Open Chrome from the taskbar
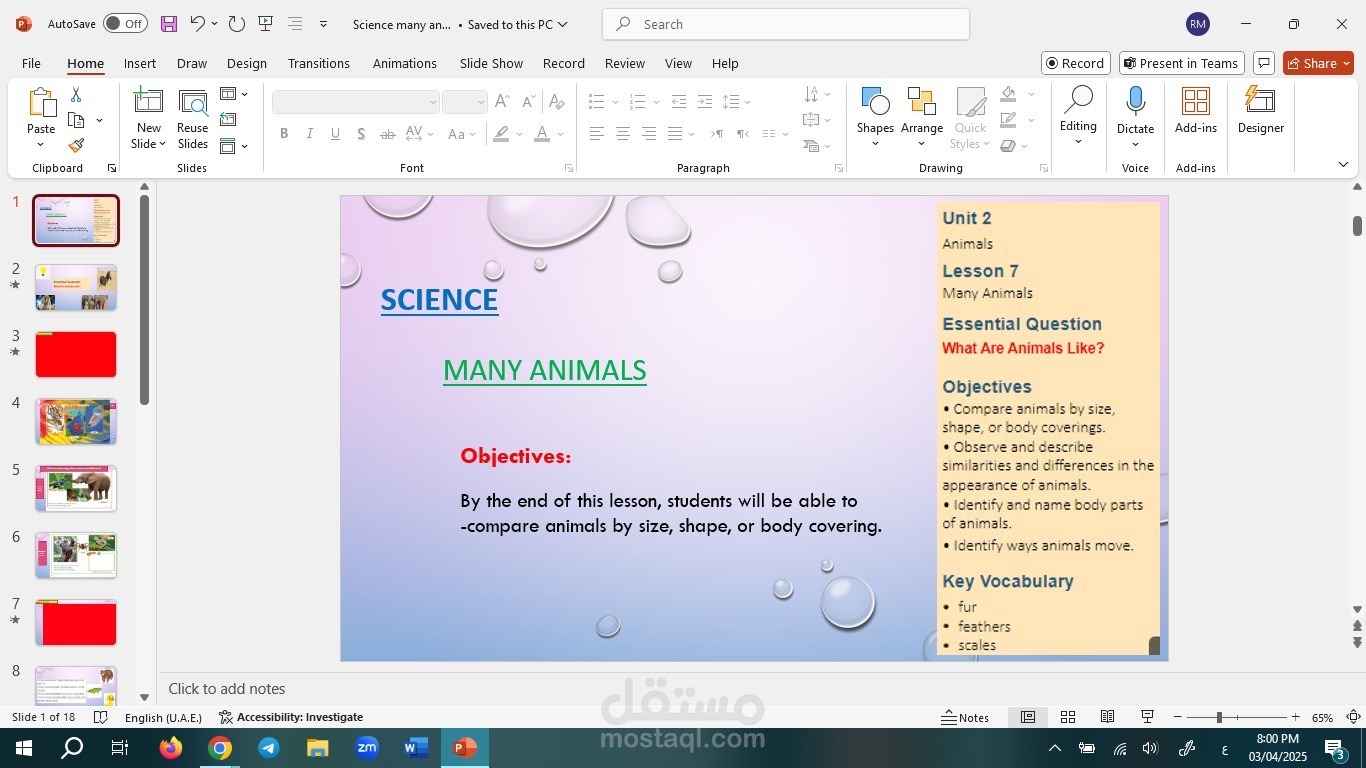Viewport: 1366px width, 768px height. click(x=220, y=748)
